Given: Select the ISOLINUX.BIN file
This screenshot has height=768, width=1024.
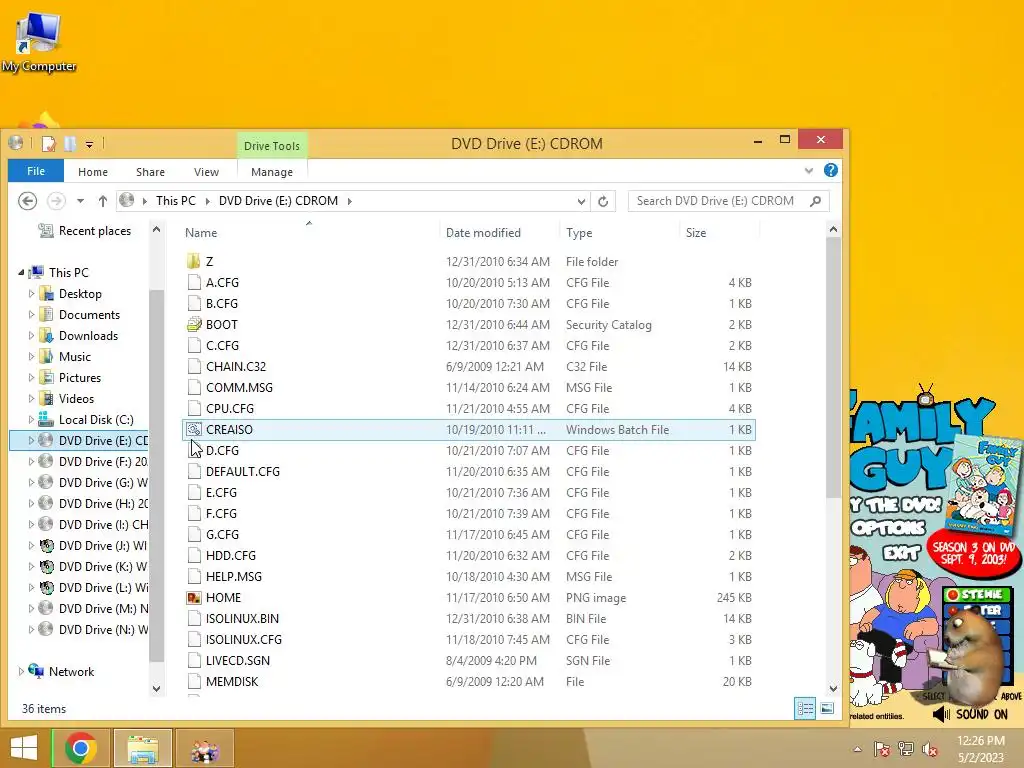Looking at the screenshot, I should coord(242,618).
